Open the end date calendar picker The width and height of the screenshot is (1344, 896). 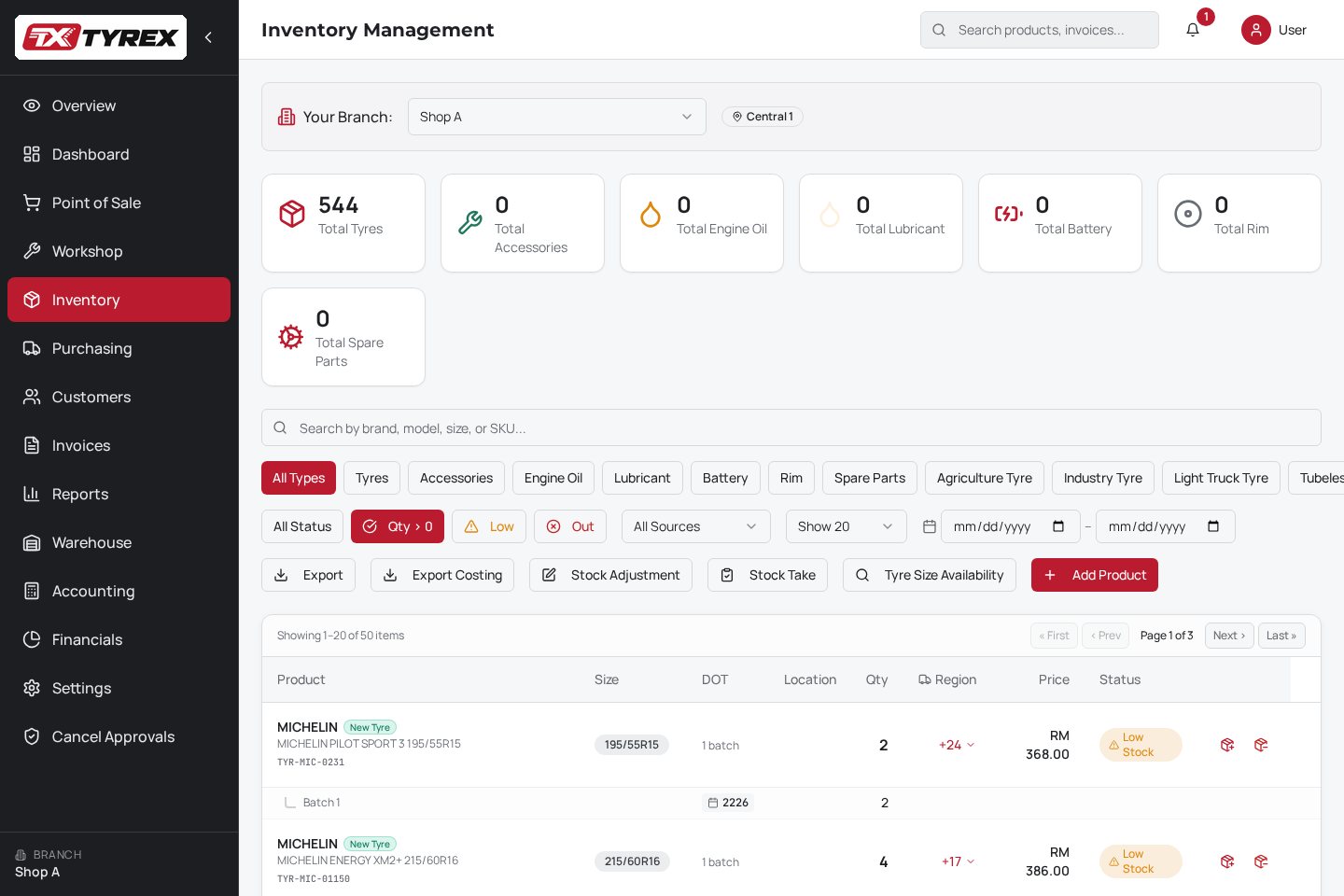[1213, 526]
